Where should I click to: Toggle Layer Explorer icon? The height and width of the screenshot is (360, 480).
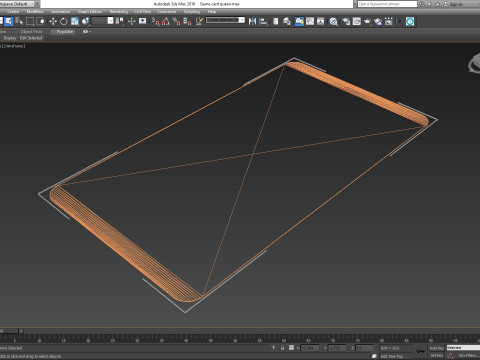pyautogui.click(x=287, y=21)
